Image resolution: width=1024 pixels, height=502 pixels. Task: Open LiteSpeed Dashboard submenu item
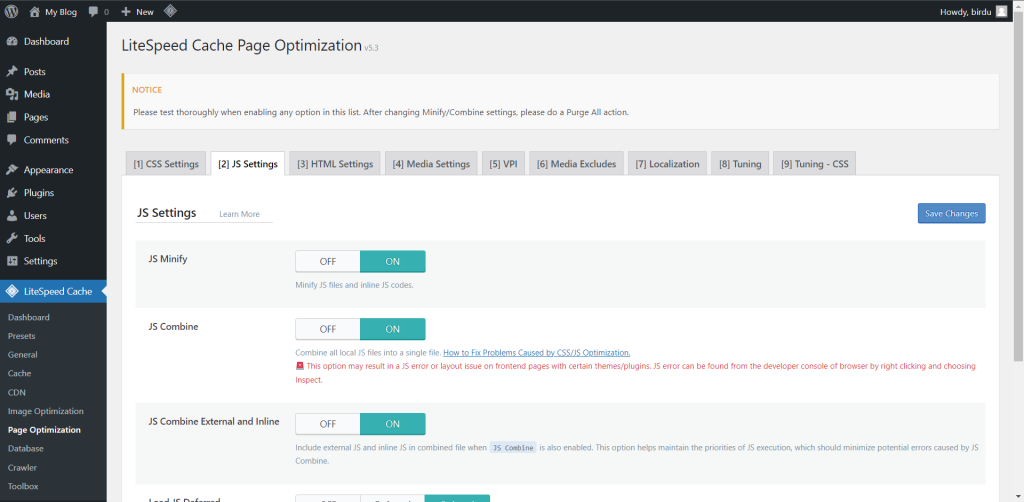(29, 317)
